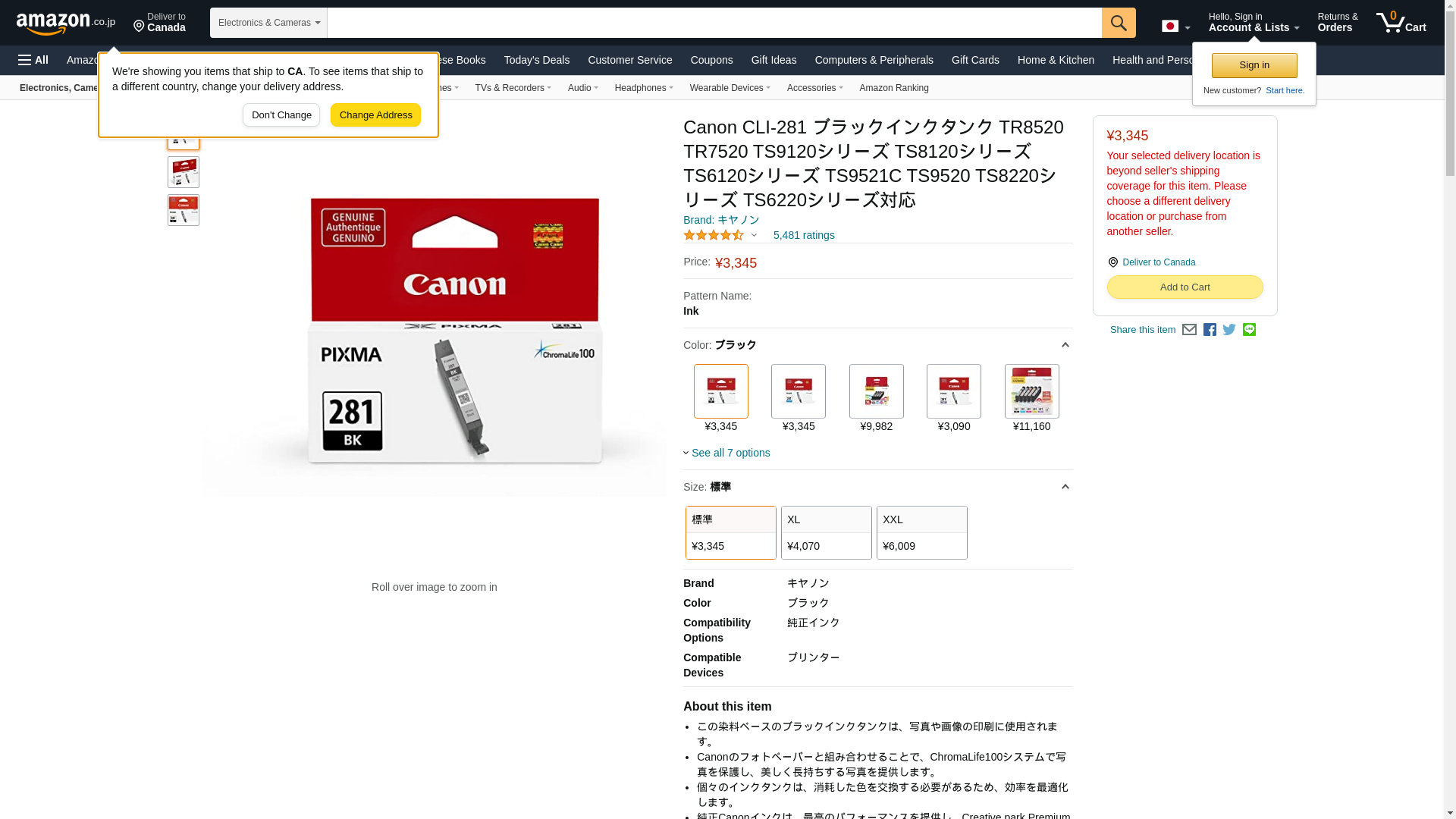Open the All hamburger menu
Screen dimensions: 1456x819
click(x=33, y=60)
